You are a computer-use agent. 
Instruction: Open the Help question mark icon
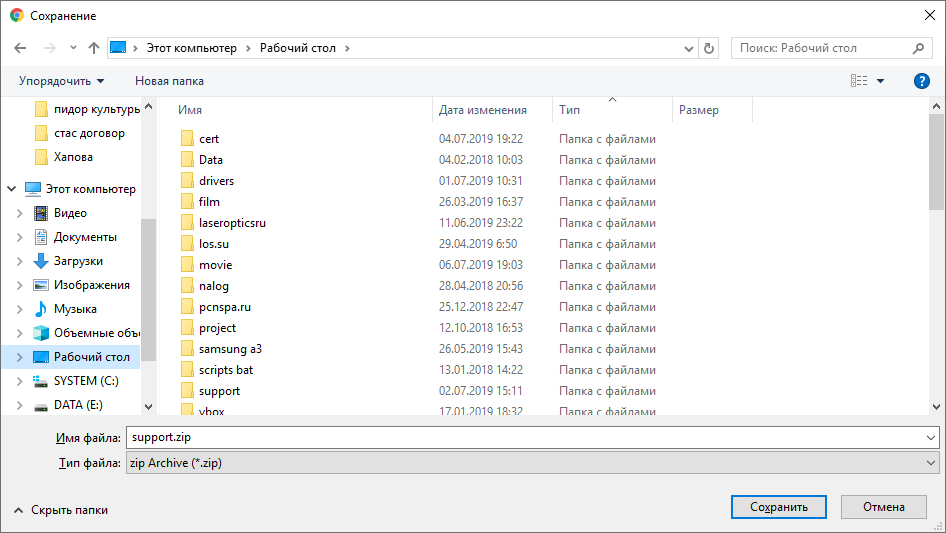coord(922,81)
